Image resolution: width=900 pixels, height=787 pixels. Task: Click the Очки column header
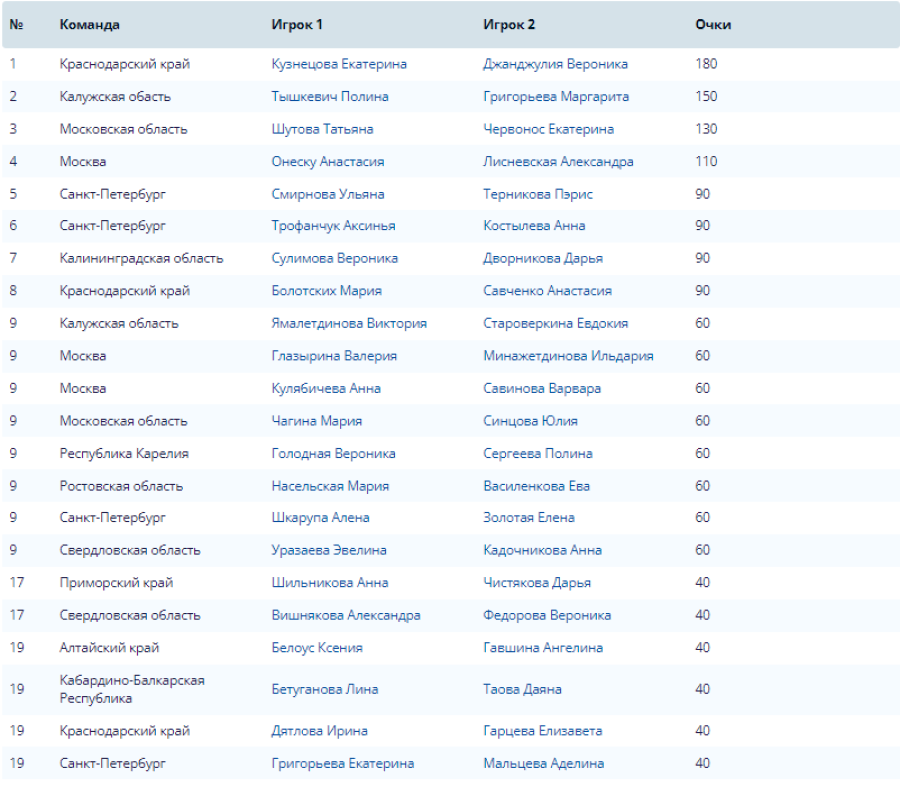pos(713,24)
